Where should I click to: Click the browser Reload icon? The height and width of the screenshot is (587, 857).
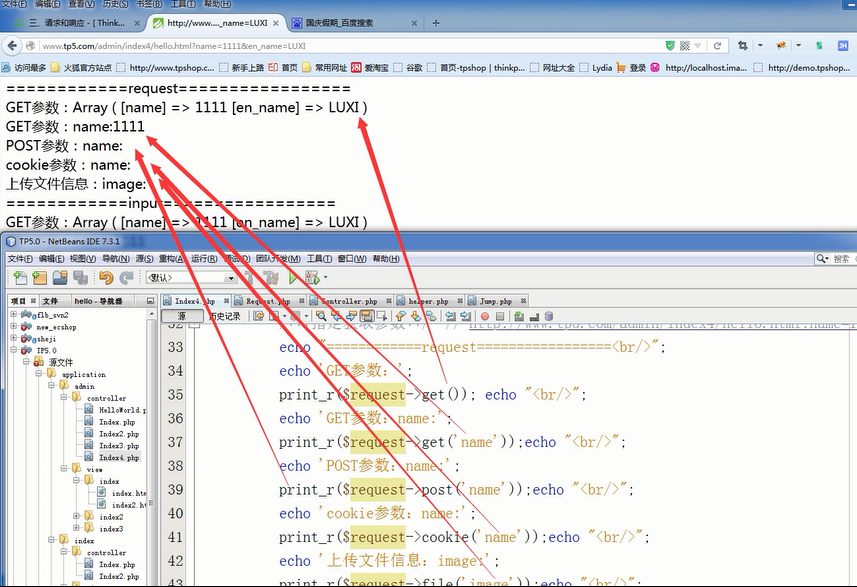[717, 46]
